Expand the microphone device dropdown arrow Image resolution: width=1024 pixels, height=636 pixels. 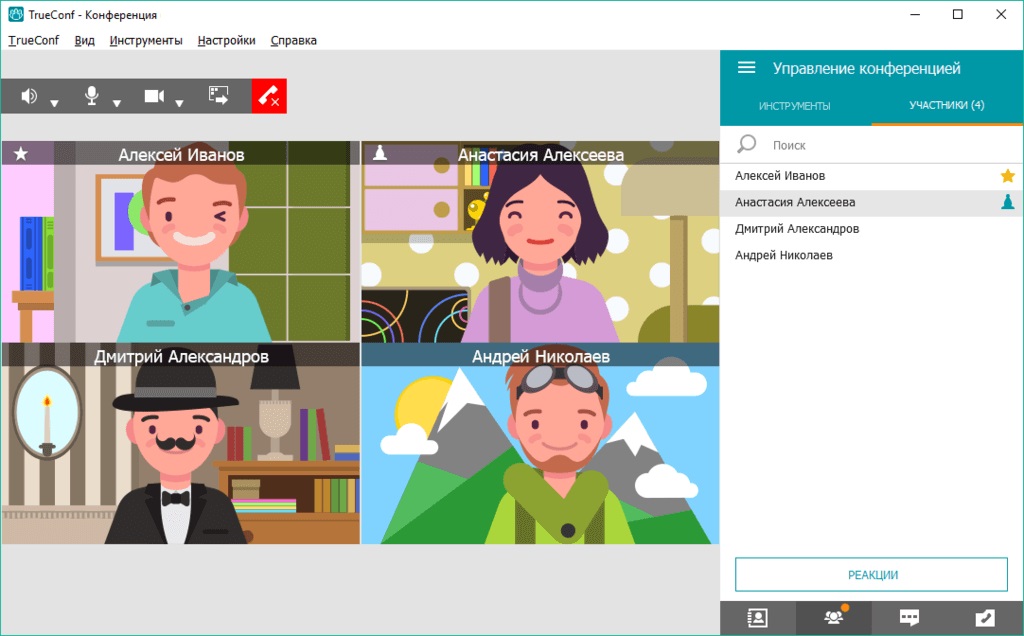pos(117,102)
